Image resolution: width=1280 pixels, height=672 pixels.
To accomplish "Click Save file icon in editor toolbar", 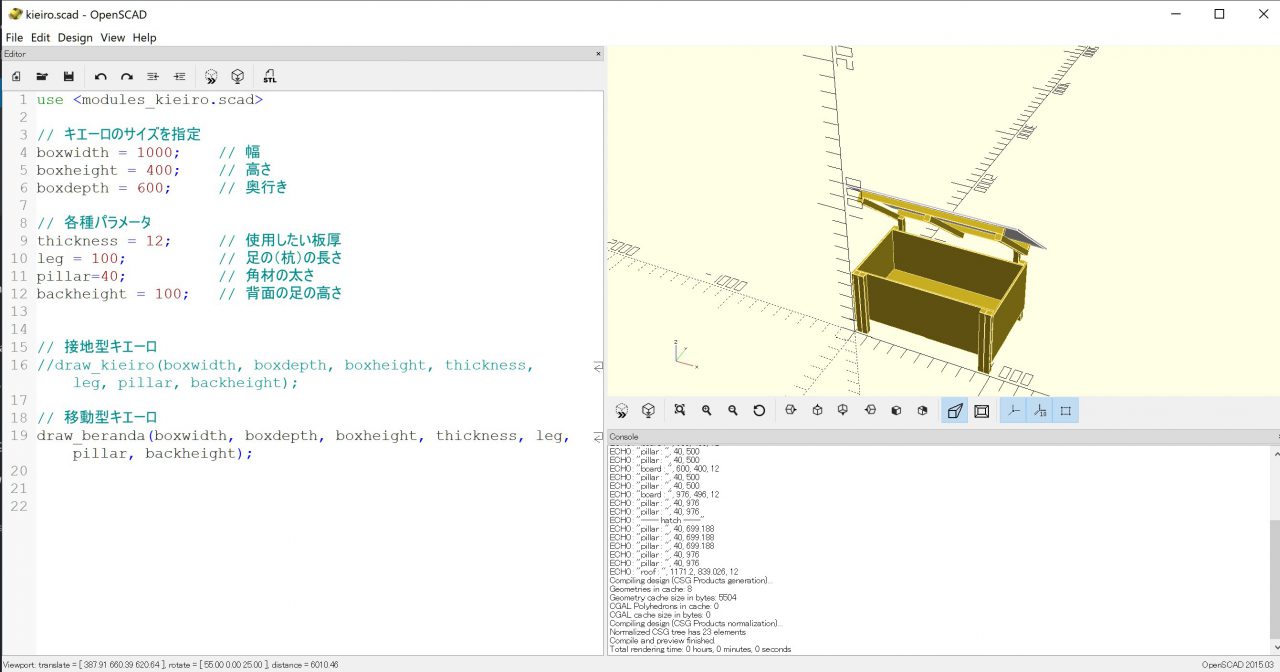I will 69,76.
